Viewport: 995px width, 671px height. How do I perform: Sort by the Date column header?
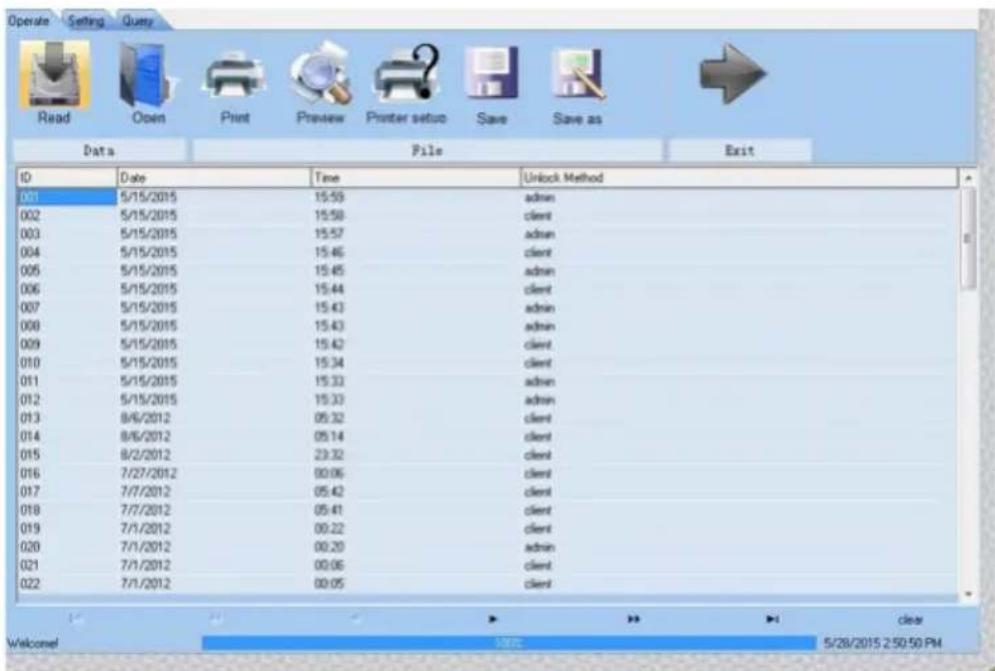(214, 178)
